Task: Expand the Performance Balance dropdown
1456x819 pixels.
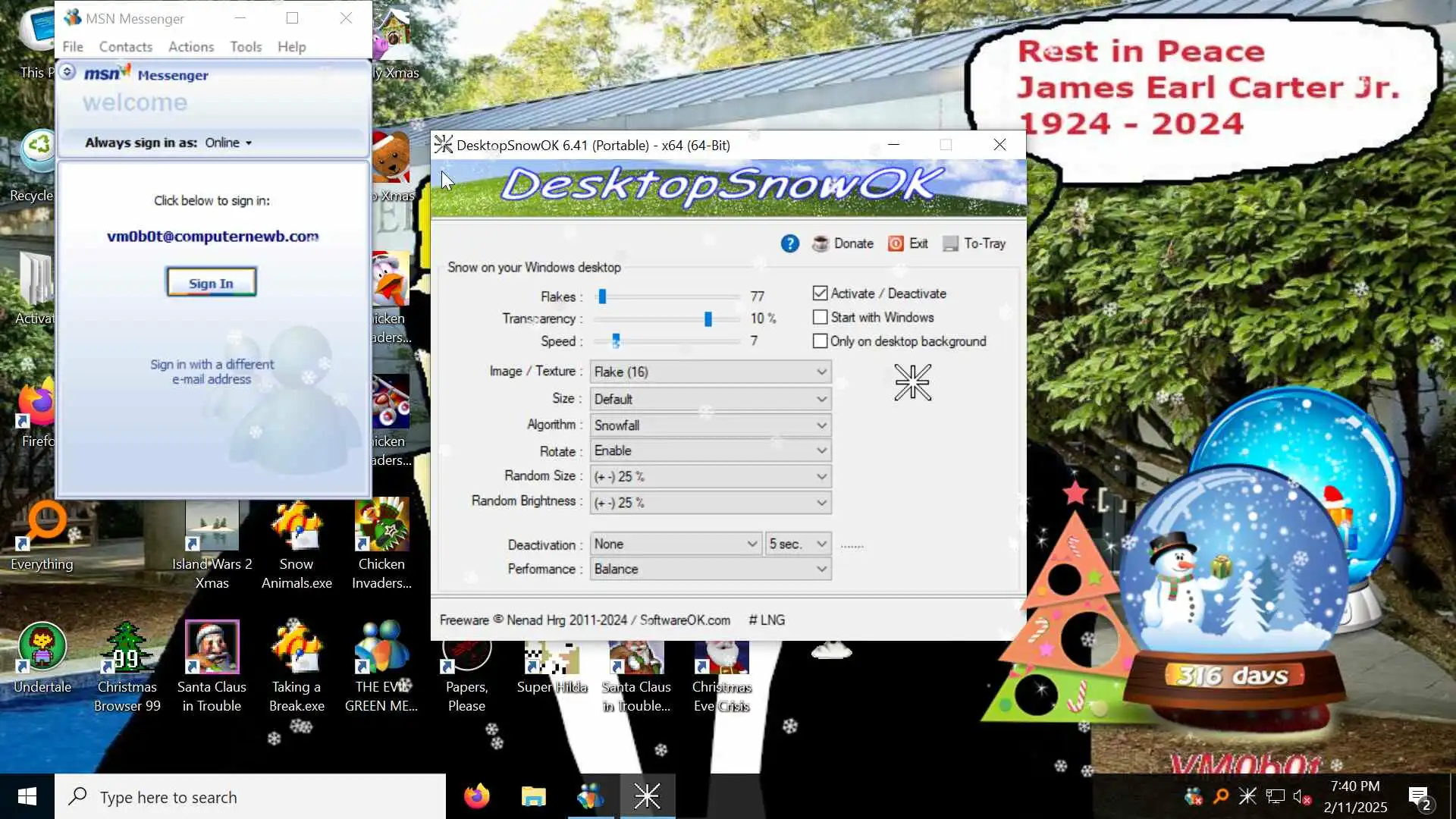Action: click(x=710, y=569)
